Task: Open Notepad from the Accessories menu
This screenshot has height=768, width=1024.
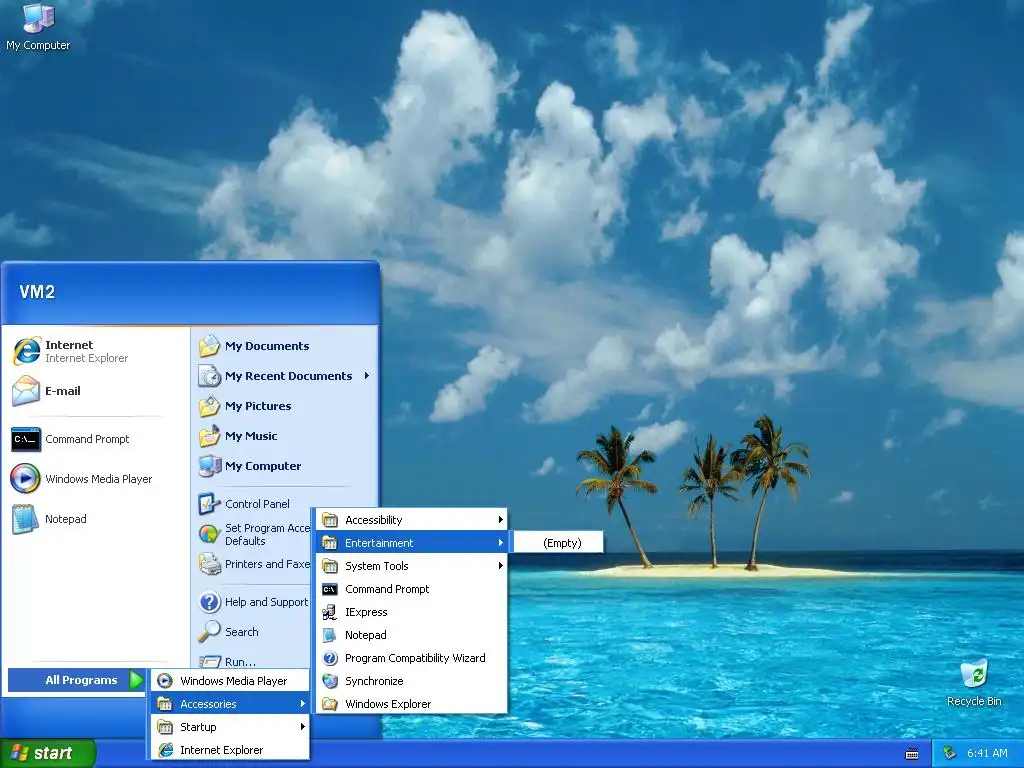Action: coord(411,635)
